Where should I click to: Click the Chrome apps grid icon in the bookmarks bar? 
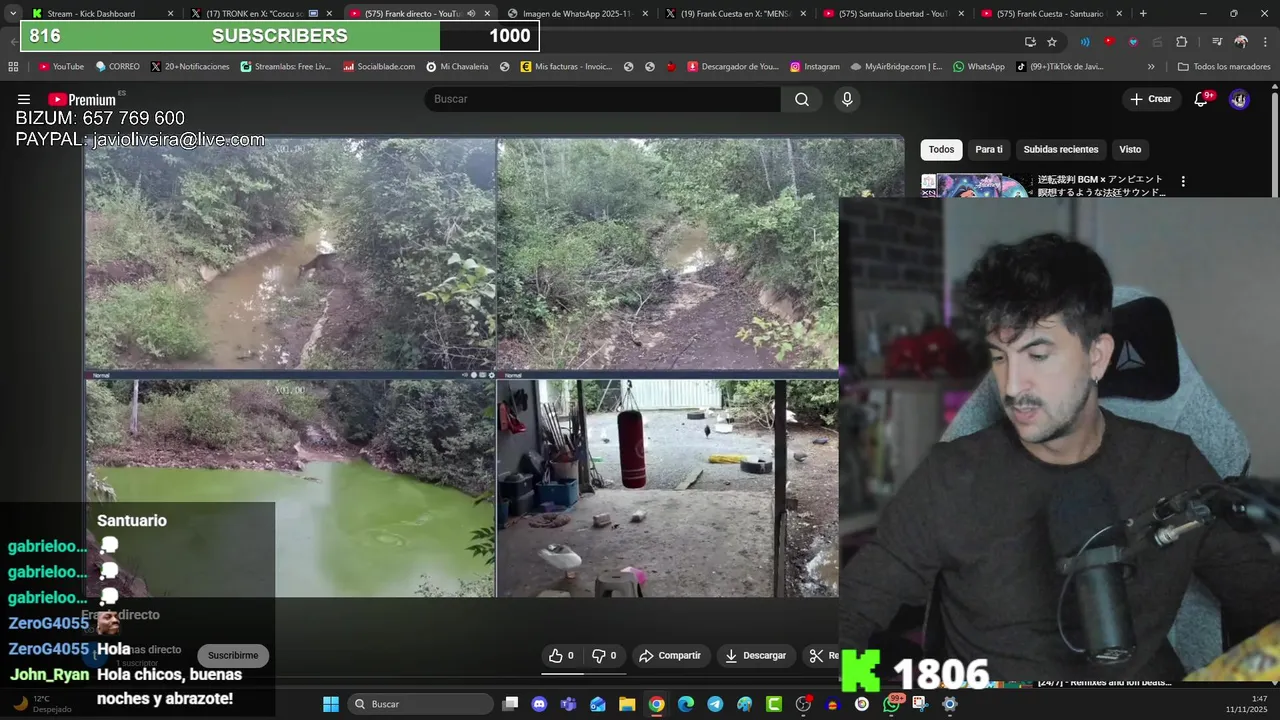(13, 67)
